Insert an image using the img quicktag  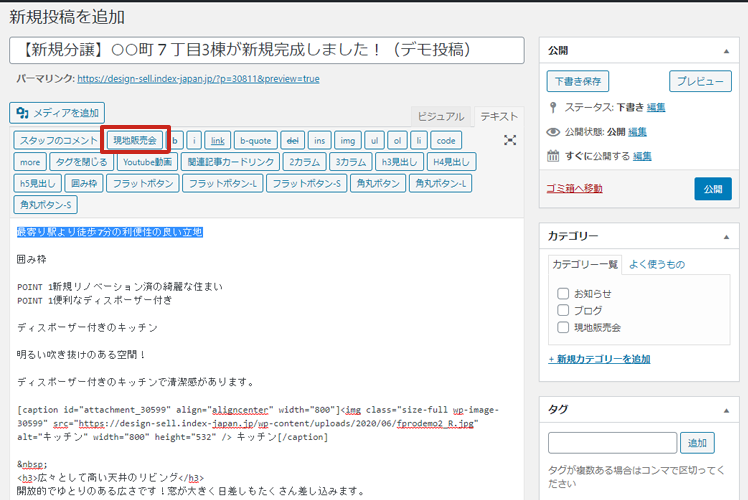[x=347, y=141]
